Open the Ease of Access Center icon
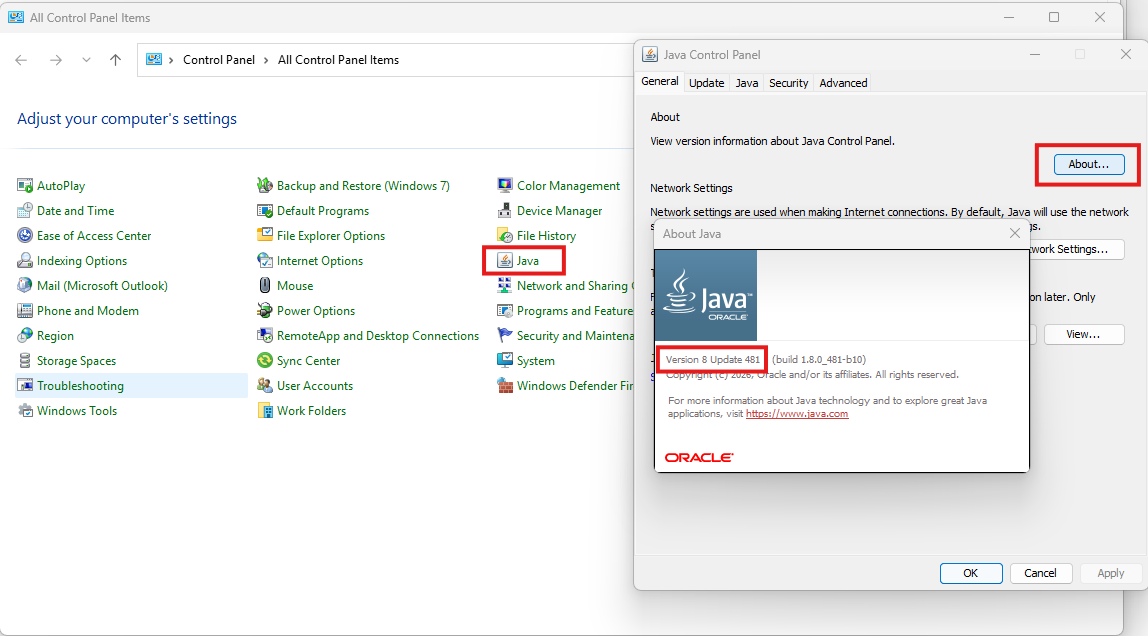 click(x=25, y=236)
